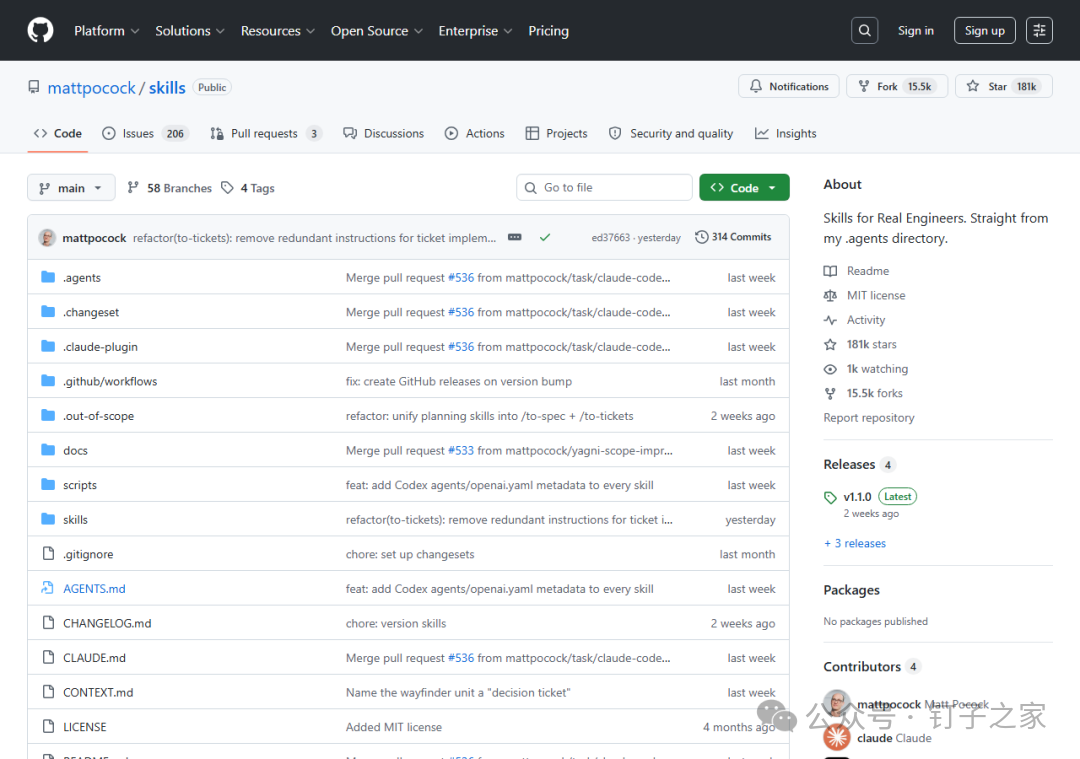Open the Actions tab

475,134
